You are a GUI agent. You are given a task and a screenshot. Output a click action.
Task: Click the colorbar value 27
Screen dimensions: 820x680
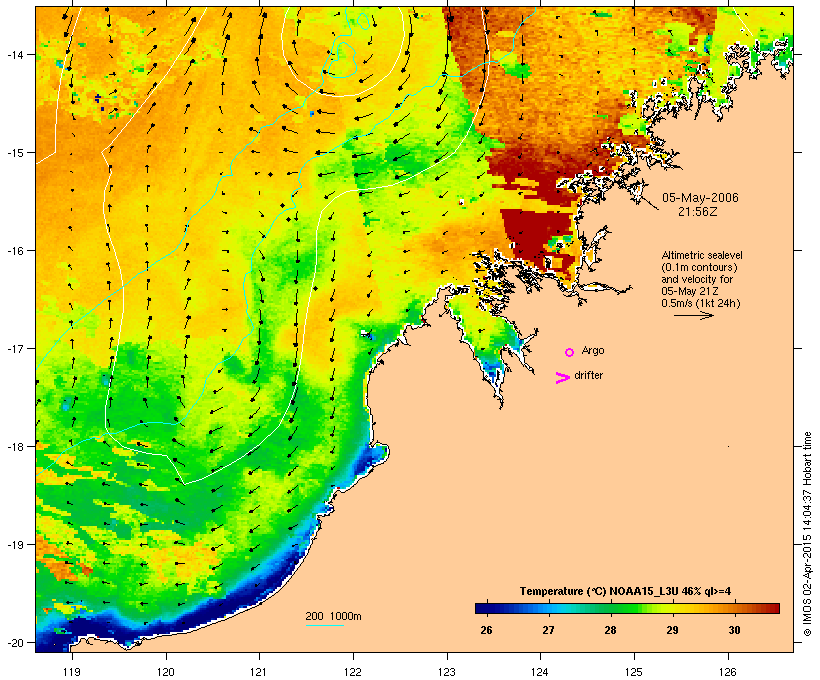[x=548, y=630]
